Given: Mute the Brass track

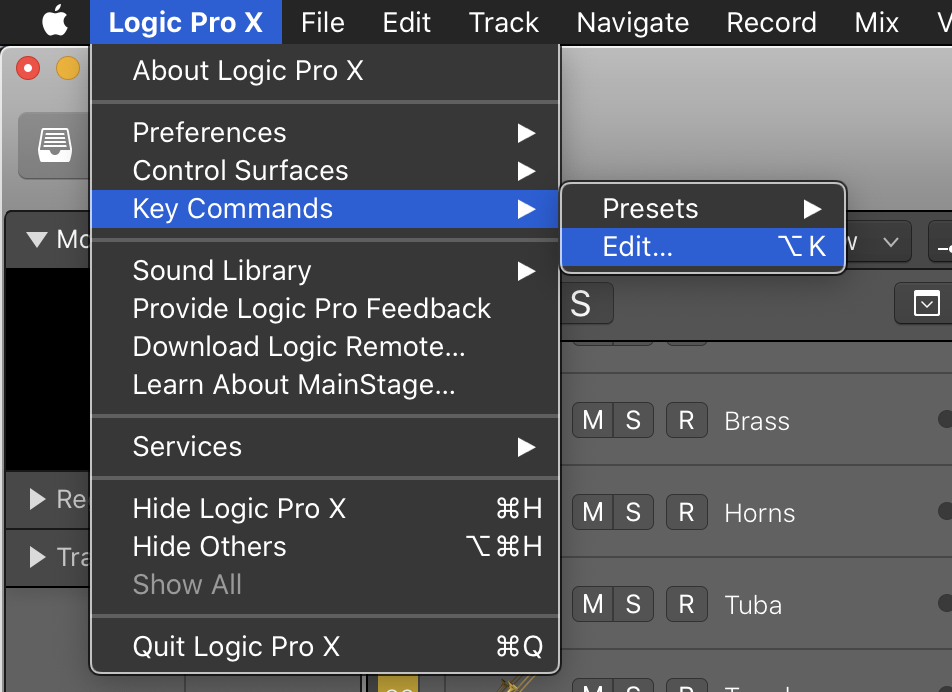Looking at the screenshot, I should click(593, 420).
